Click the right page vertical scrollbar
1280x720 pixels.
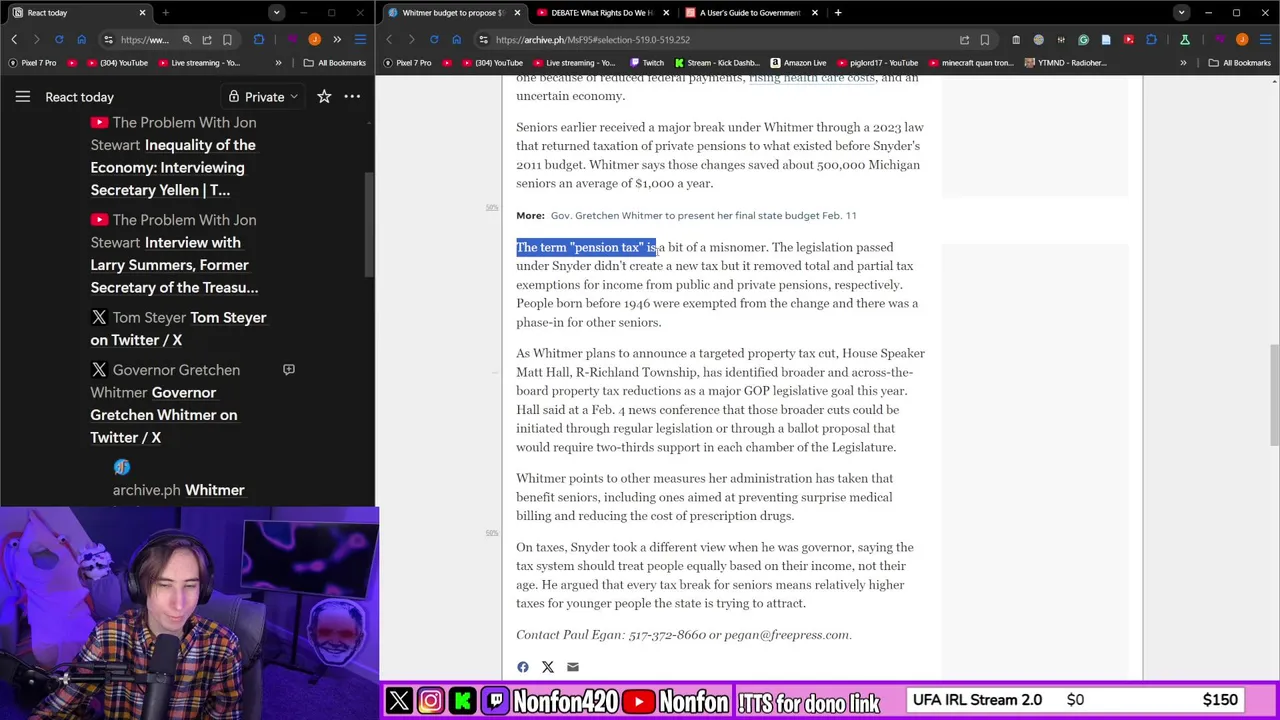1274,395
